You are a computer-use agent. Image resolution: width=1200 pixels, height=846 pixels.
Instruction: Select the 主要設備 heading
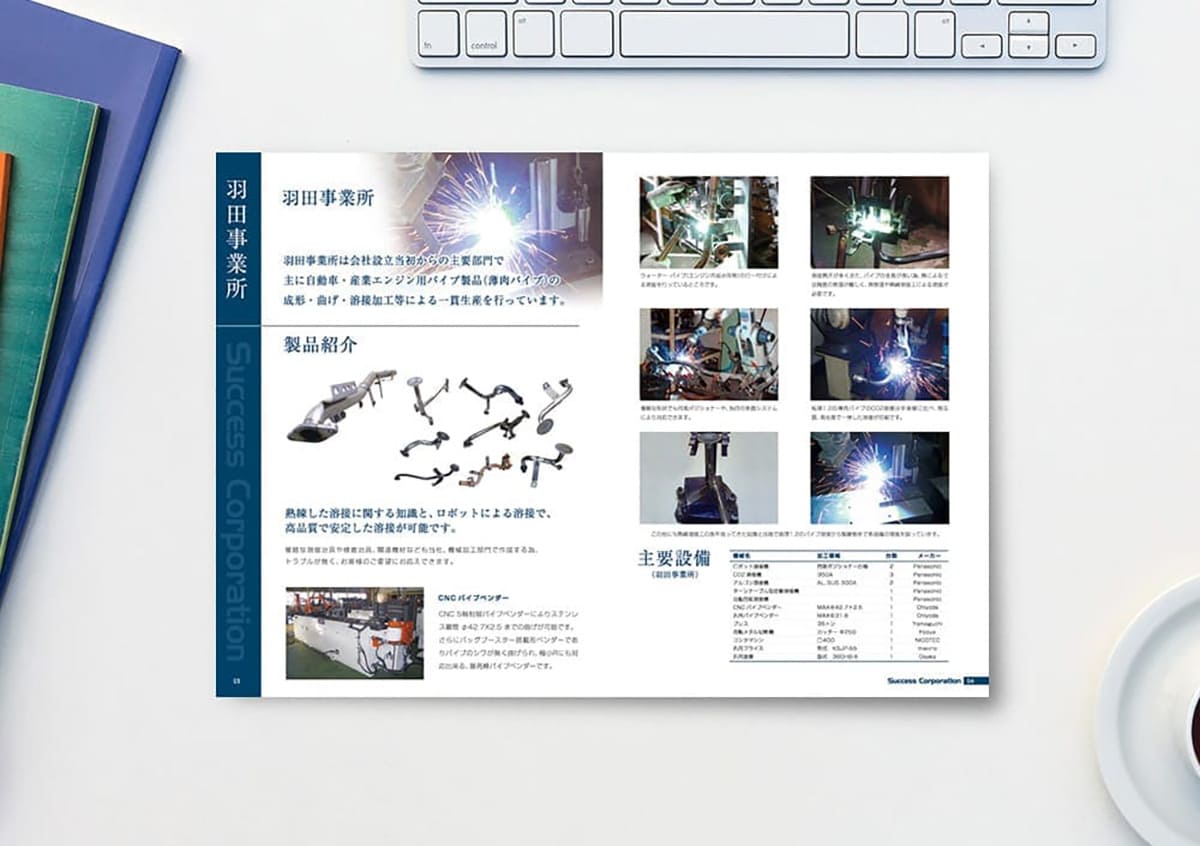click(x=675, y=558)
